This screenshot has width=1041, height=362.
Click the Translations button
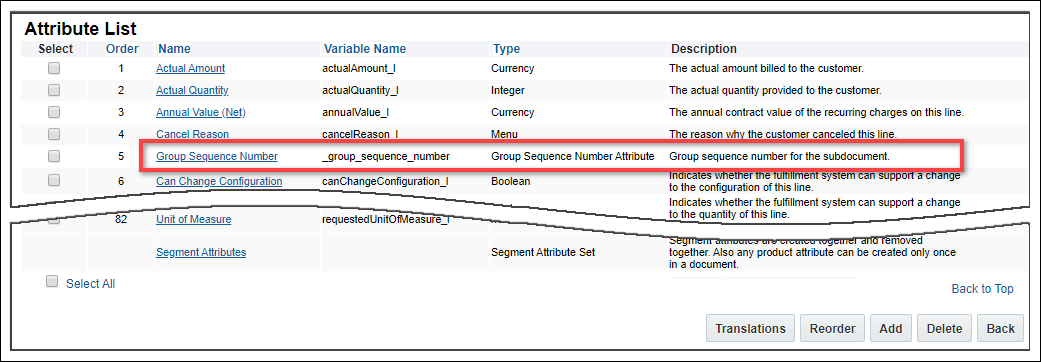click(x=750, y=328)
